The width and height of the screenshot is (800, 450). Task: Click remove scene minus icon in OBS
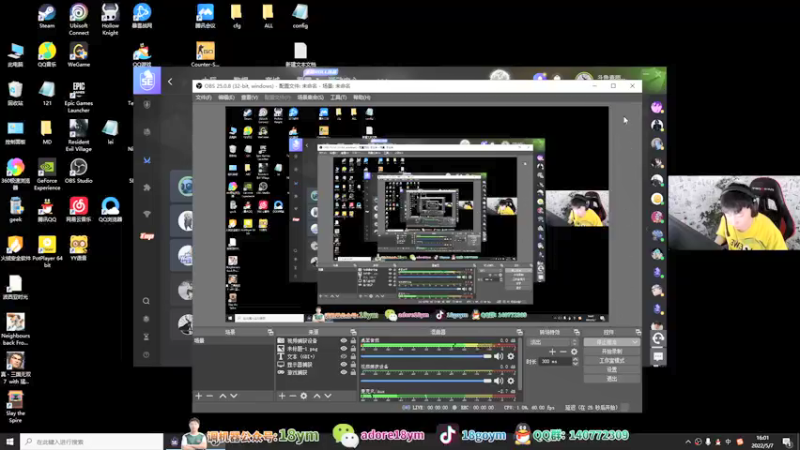pos(210,396)
